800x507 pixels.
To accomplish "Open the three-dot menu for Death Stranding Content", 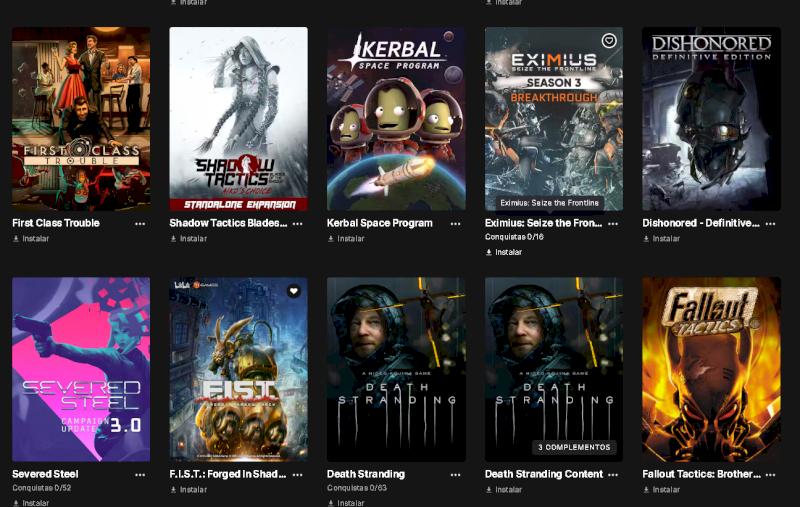I will click(x=613, y=475).
